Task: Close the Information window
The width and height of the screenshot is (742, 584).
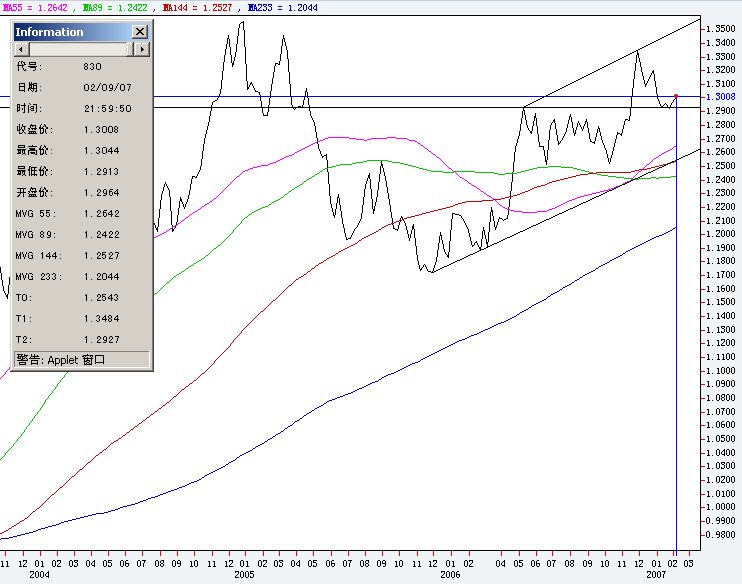Action: (x=140, y=32)
